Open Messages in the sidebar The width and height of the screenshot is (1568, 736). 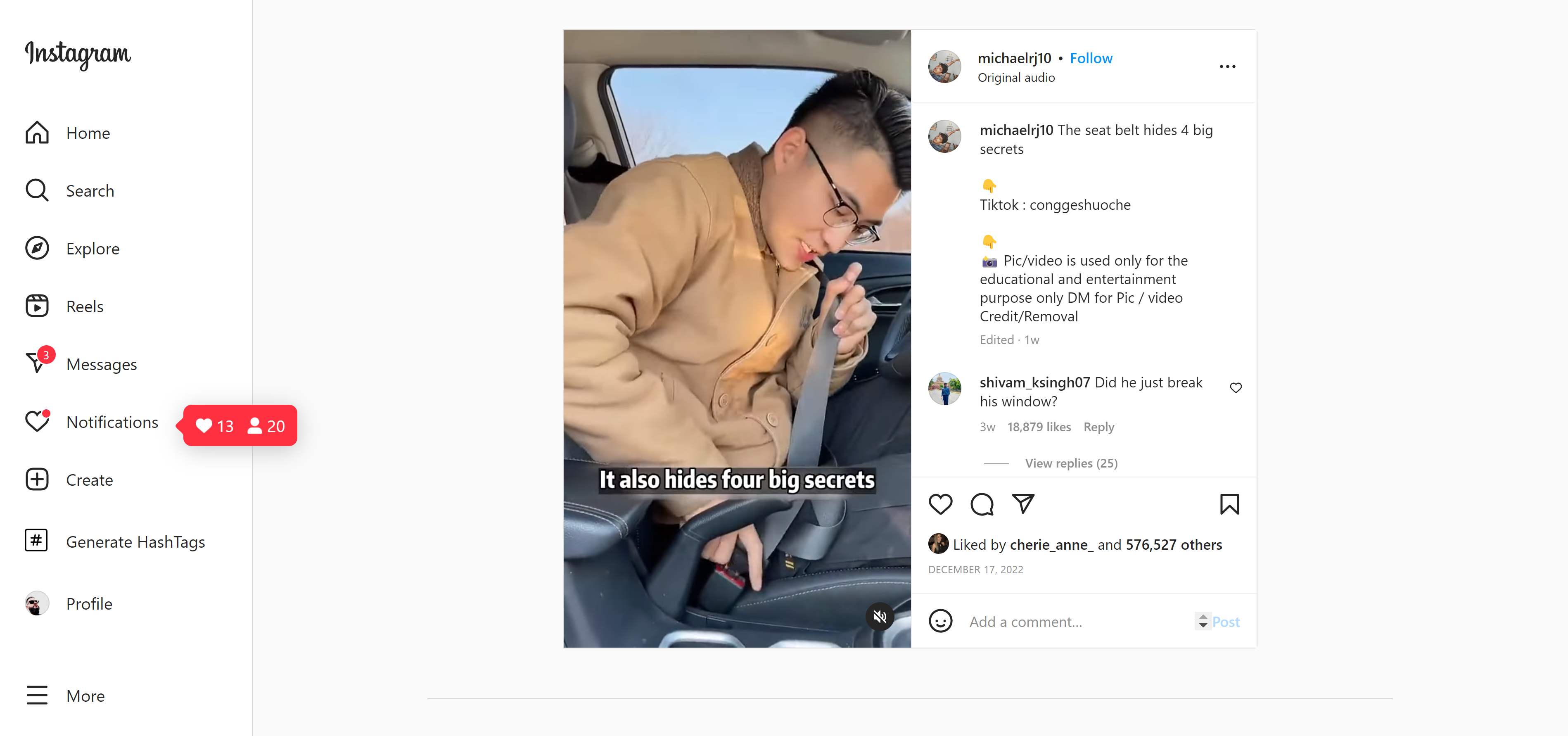click(x=81, y=364)
